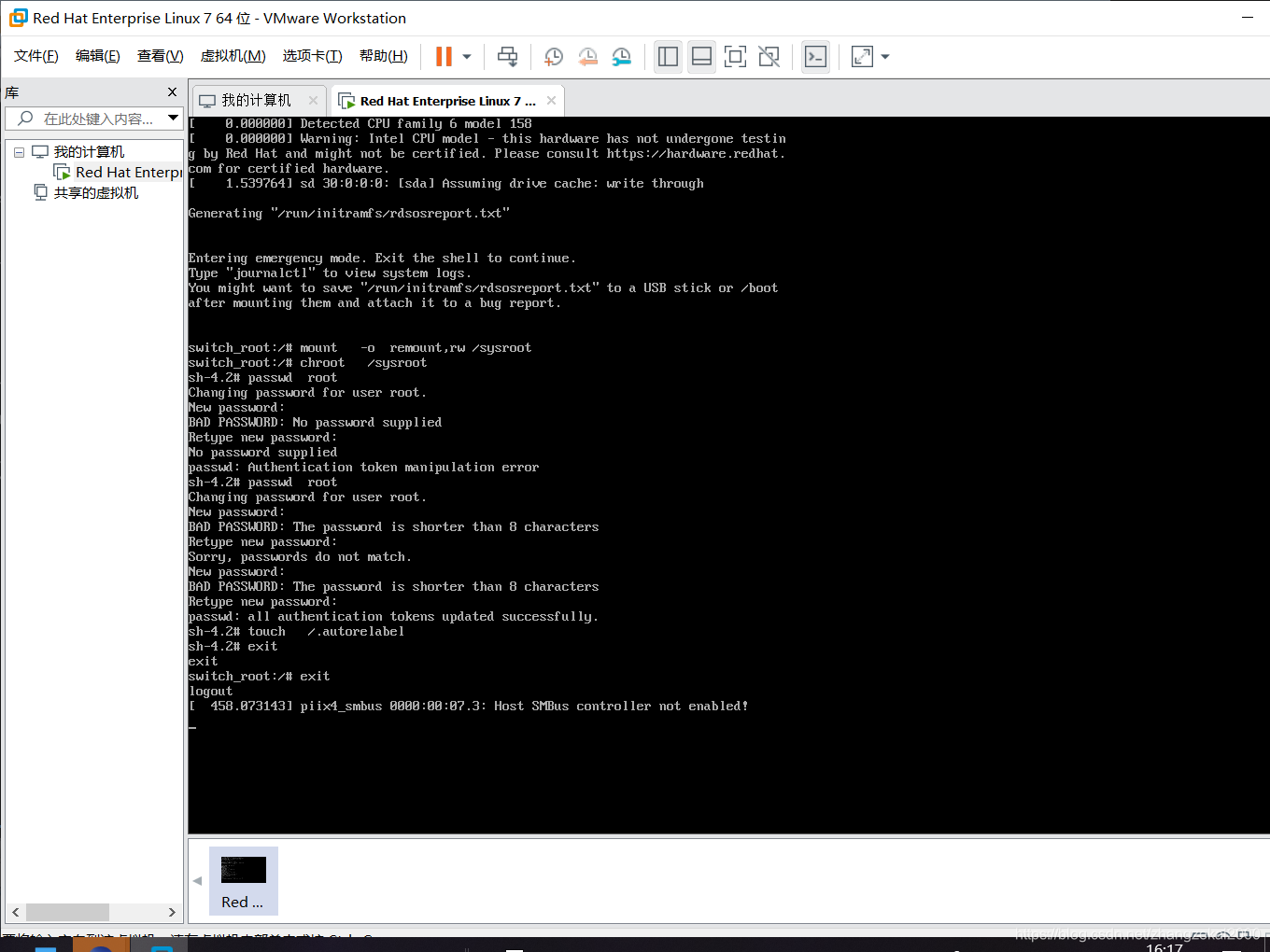The image size is (1270, 952).
Task: Switch to Red Hat Enterprise Linux 7 tab
Action: pos(447,101)
